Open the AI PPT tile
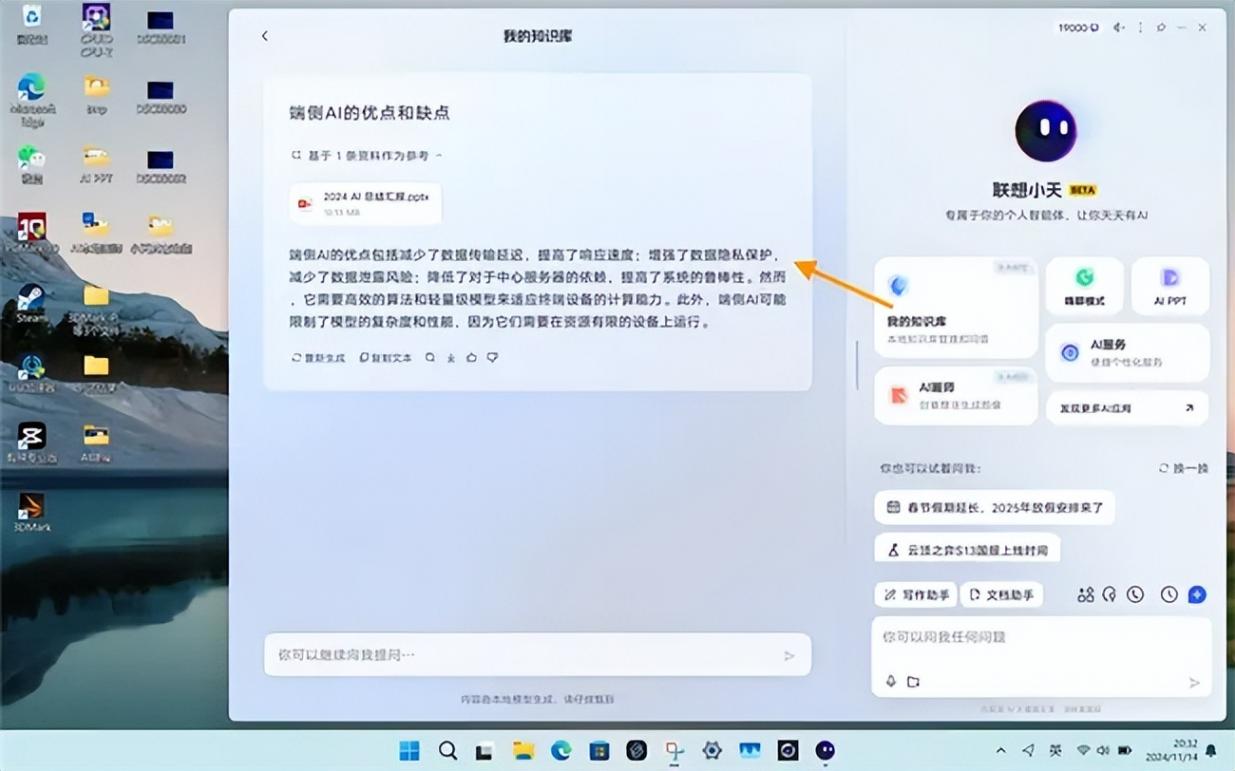Image resolution: width=1235 pixels, height=771 pixels. tap(1170, 286)
